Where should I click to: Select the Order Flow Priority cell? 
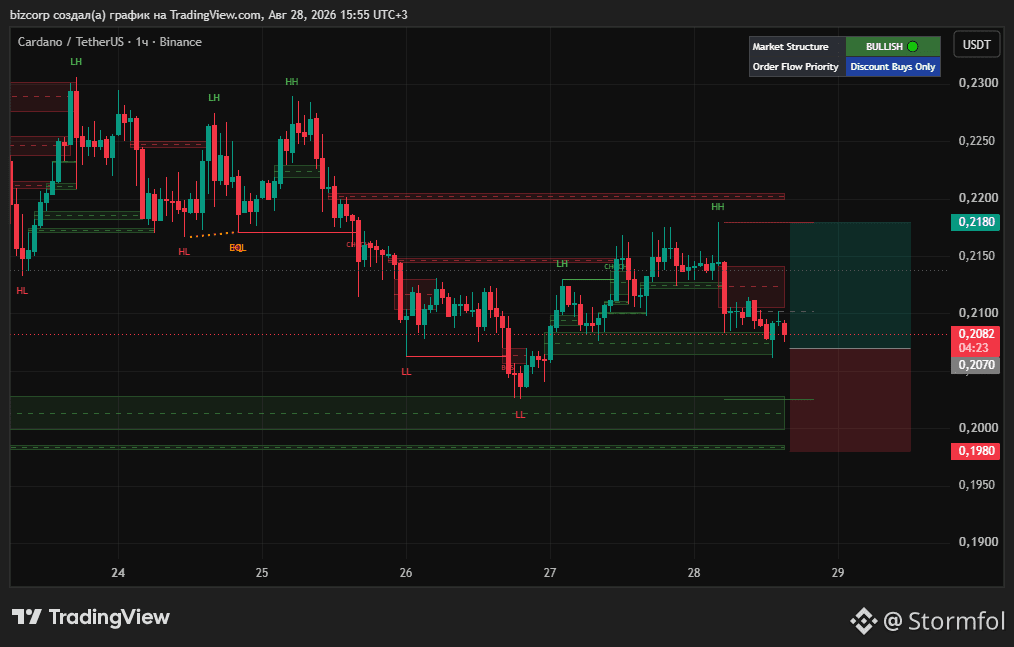pos(797,67)
